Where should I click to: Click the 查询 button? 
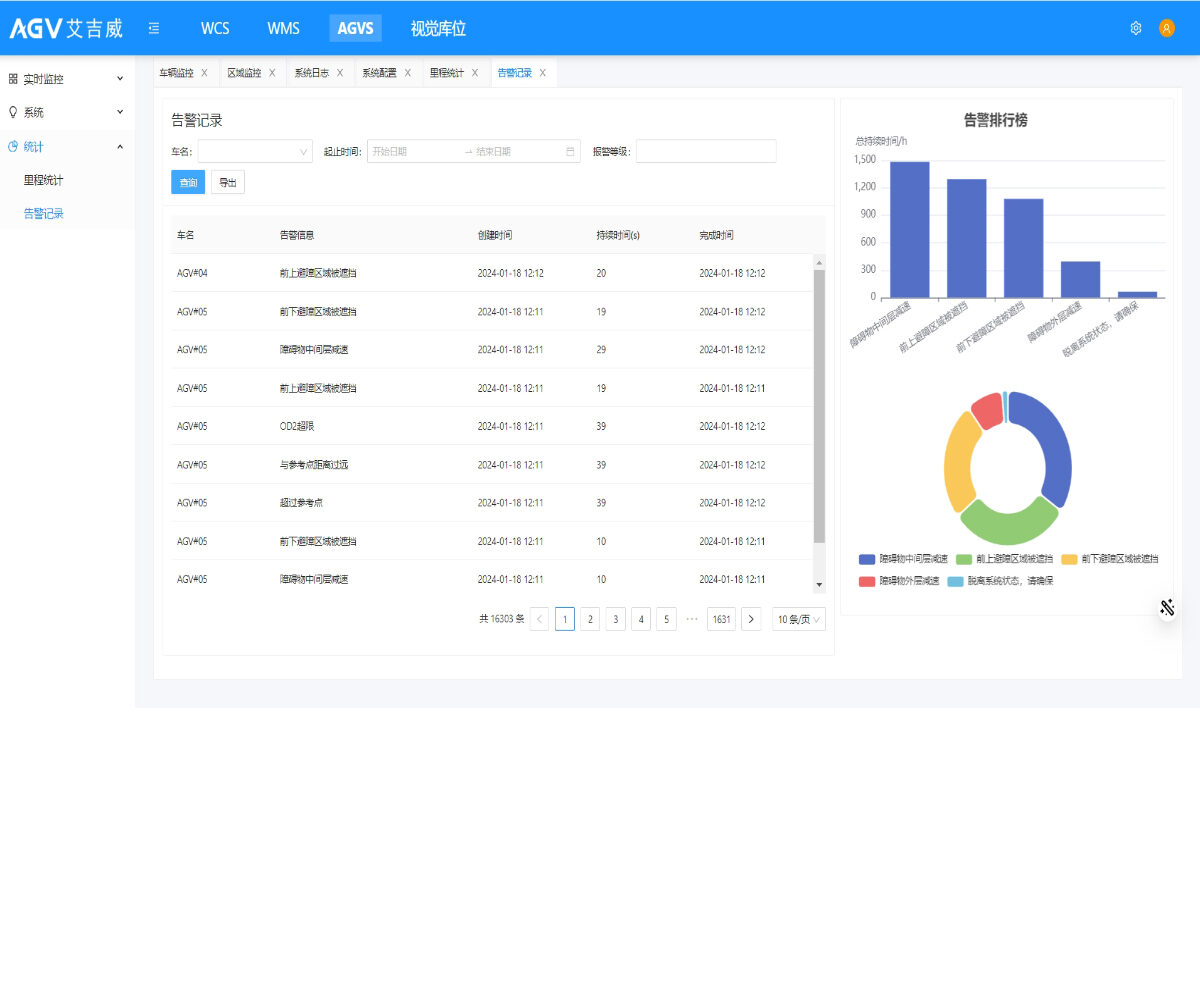[188, 183]
